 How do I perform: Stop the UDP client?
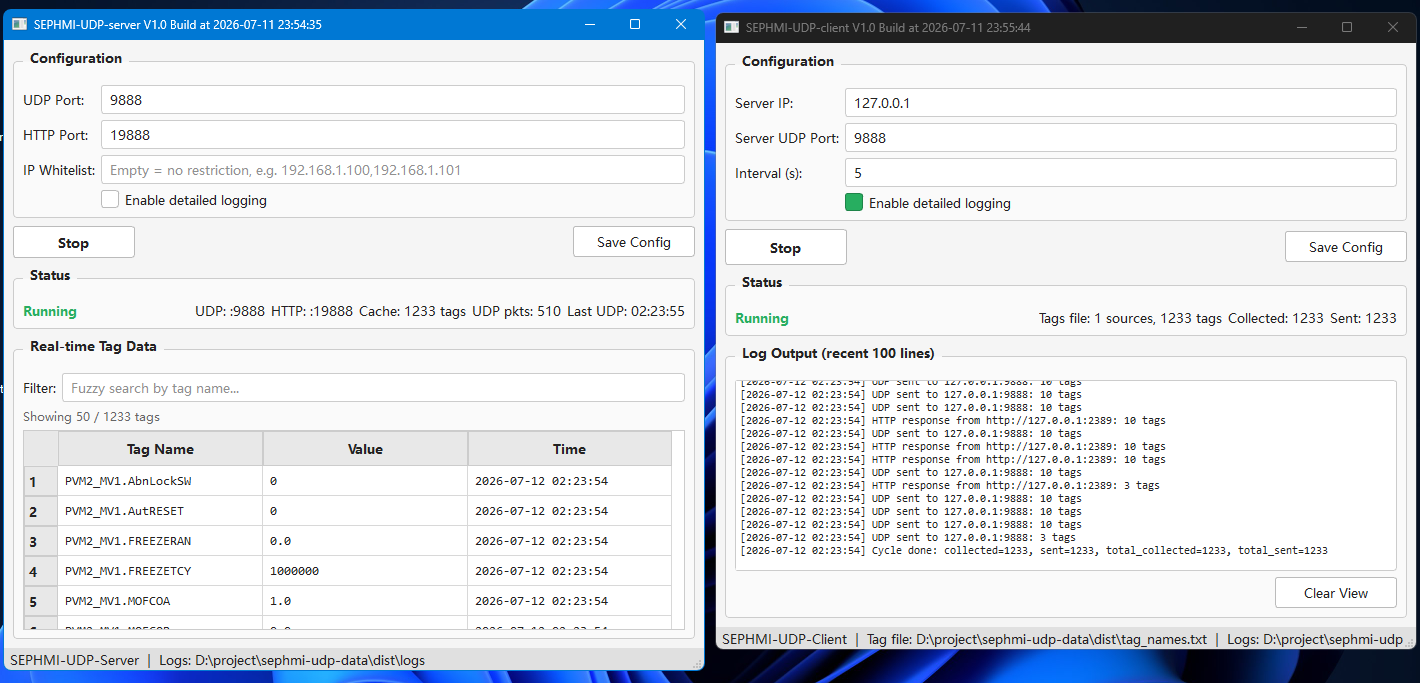pos(785,248)
